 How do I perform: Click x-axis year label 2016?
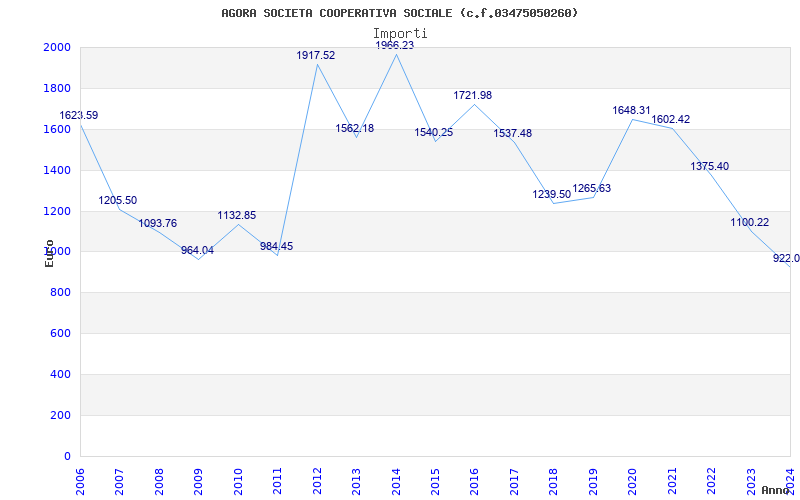point(475,482)
